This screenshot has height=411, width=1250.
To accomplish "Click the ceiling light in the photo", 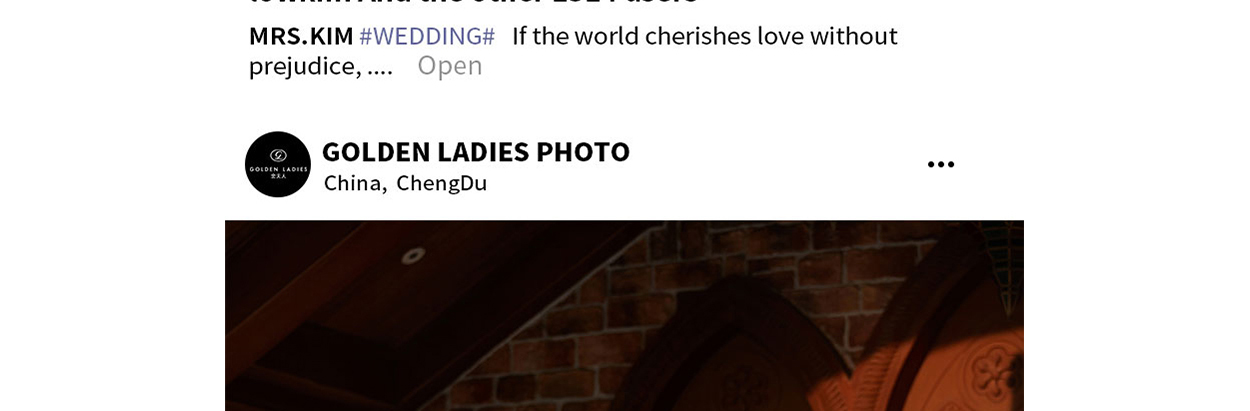I will [410, 257].
